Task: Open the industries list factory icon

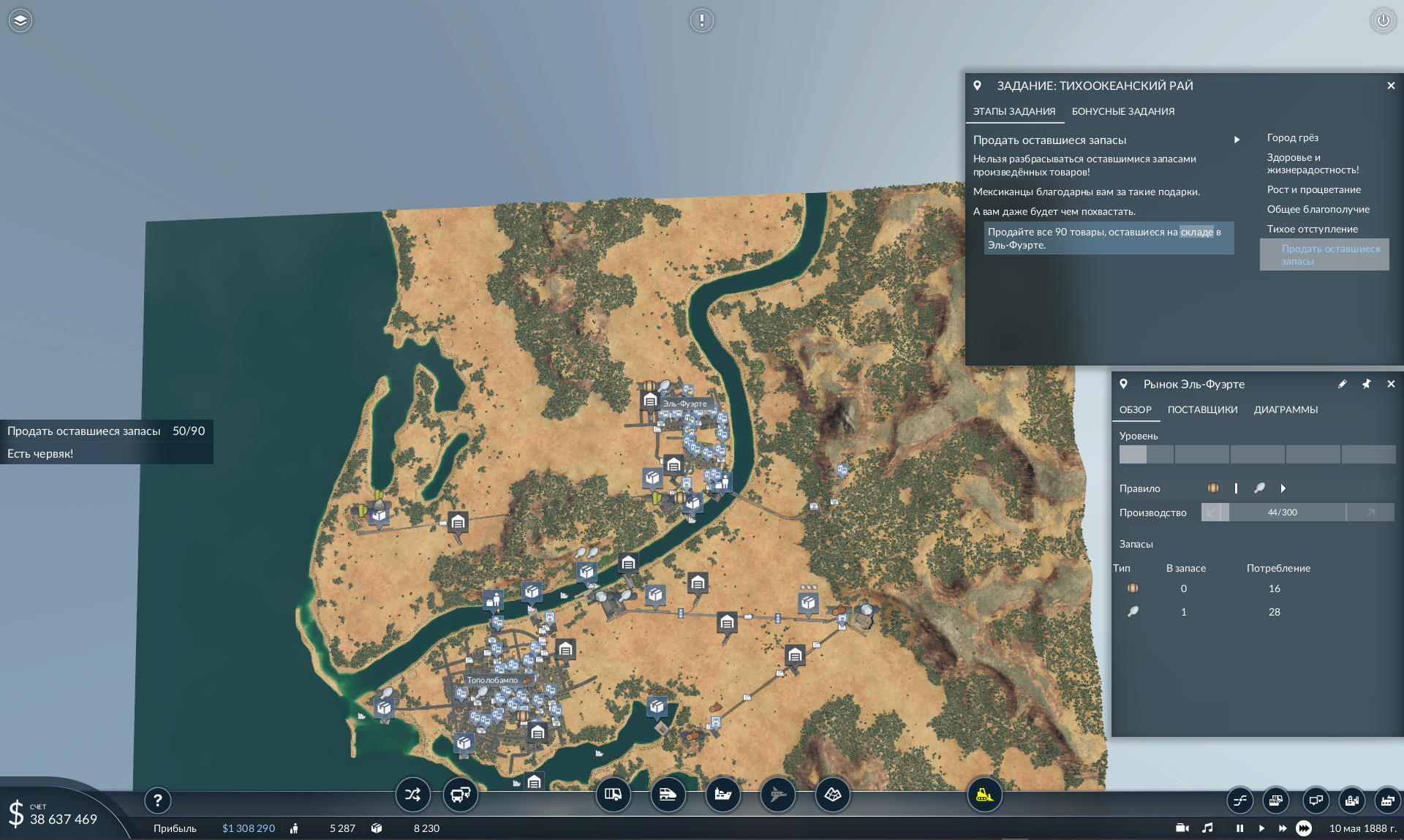Action: pos(1387,801)
